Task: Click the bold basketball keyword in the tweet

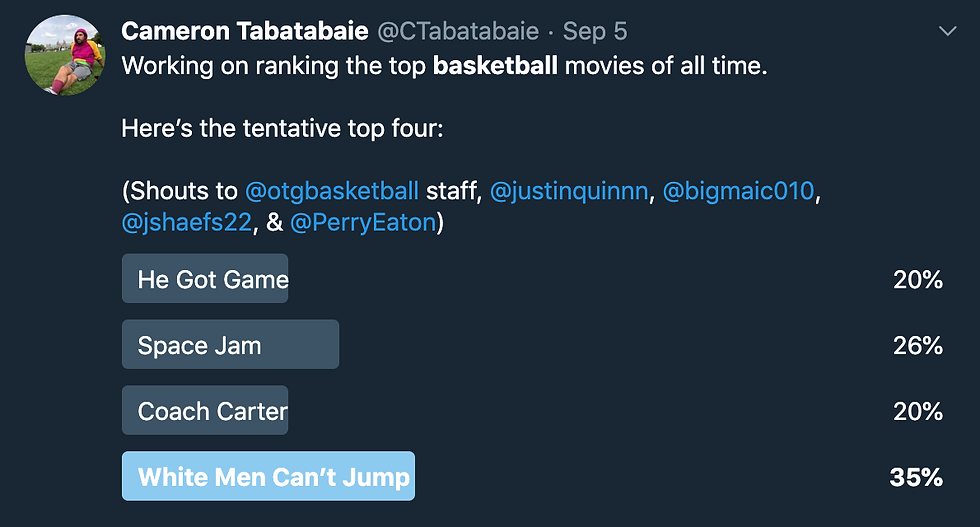Action: click(495, 66)
